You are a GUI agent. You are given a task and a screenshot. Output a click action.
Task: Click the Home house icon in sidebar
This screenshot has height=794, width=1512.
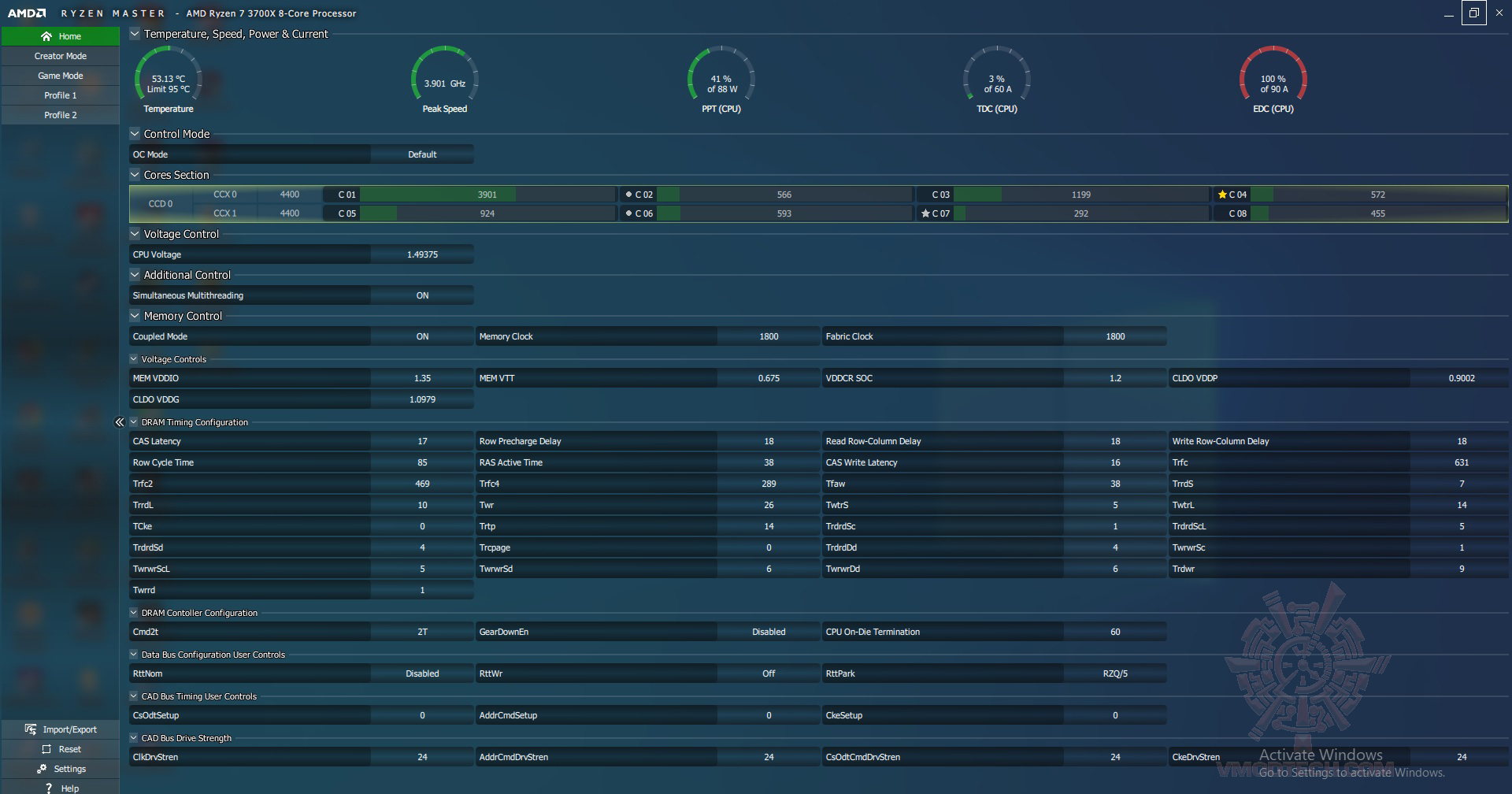click(x=46, y=36)
